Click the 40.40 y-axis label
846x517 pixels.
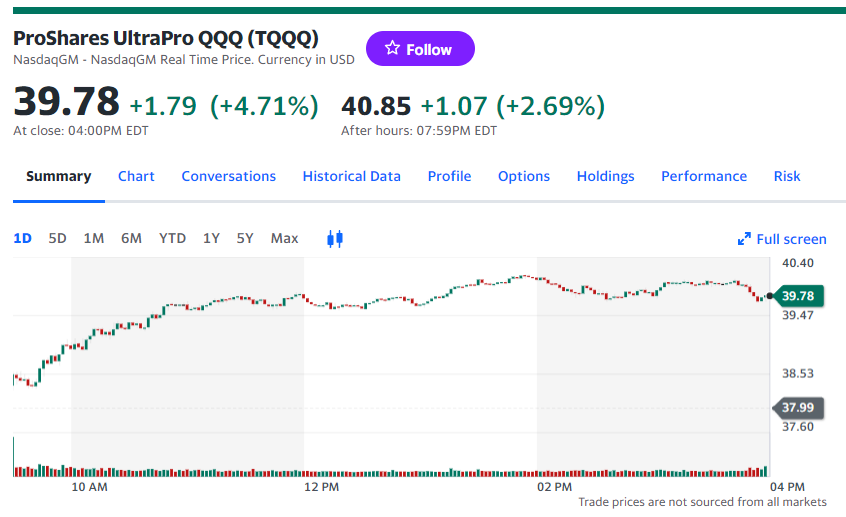point(798,263)
